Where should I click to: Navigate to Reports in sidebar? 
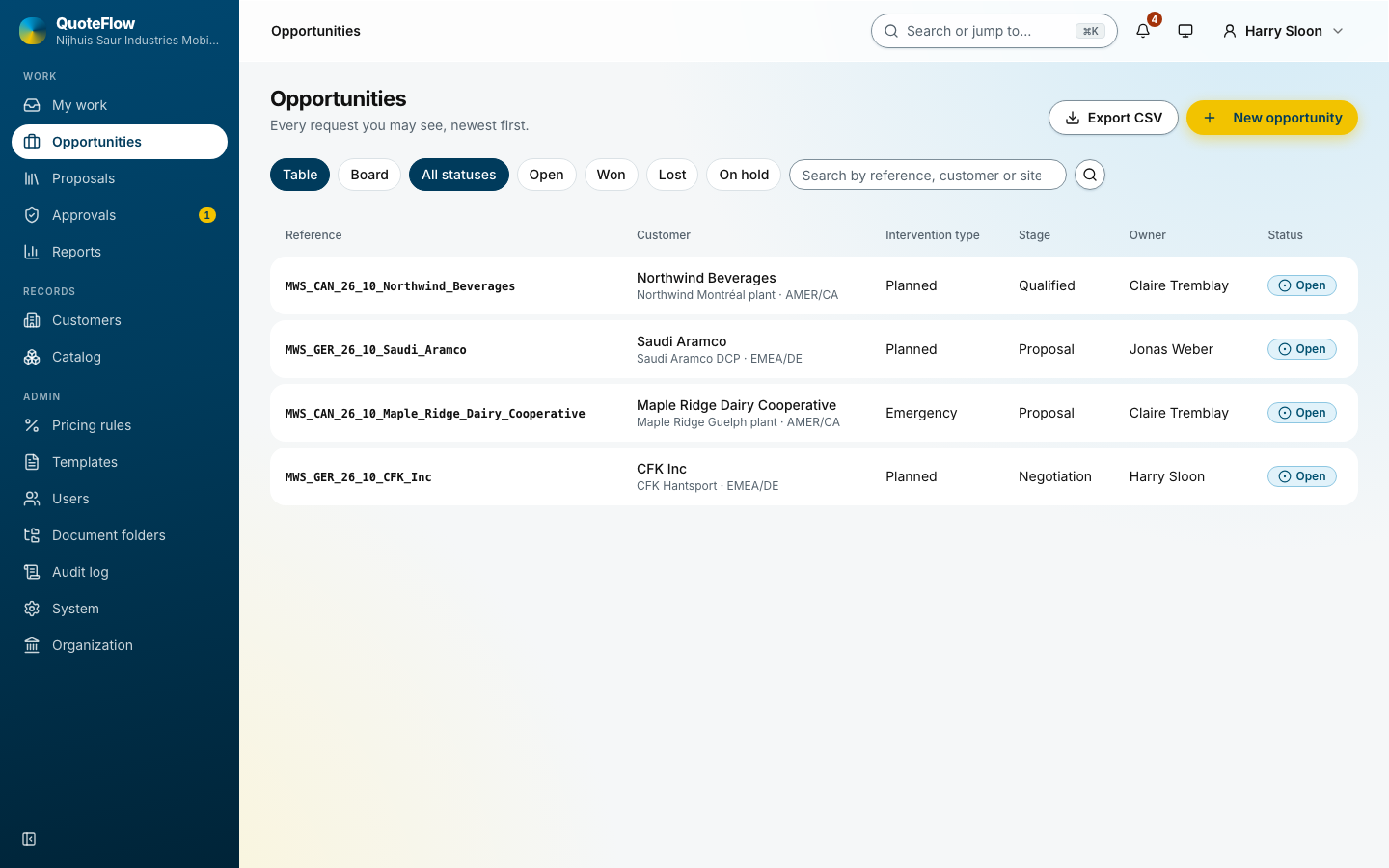pyautogui.click(x=120, y=252)
